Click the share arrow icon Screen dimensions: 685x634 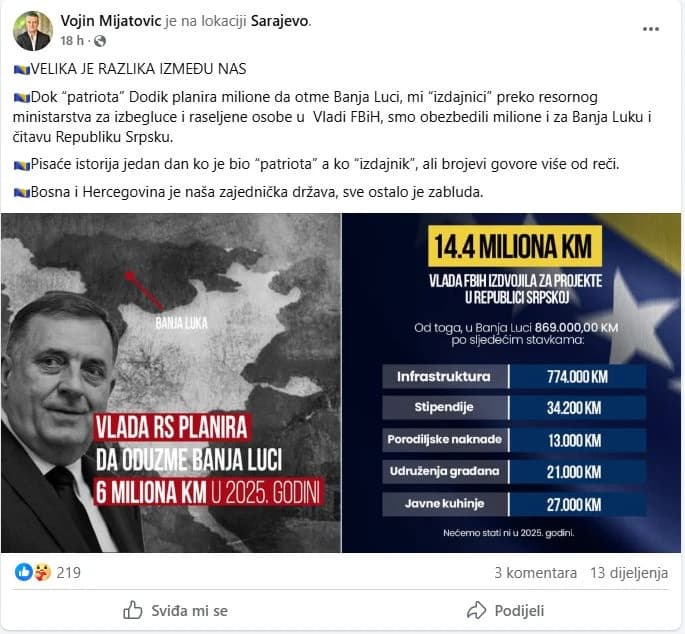tap(477, 610)
